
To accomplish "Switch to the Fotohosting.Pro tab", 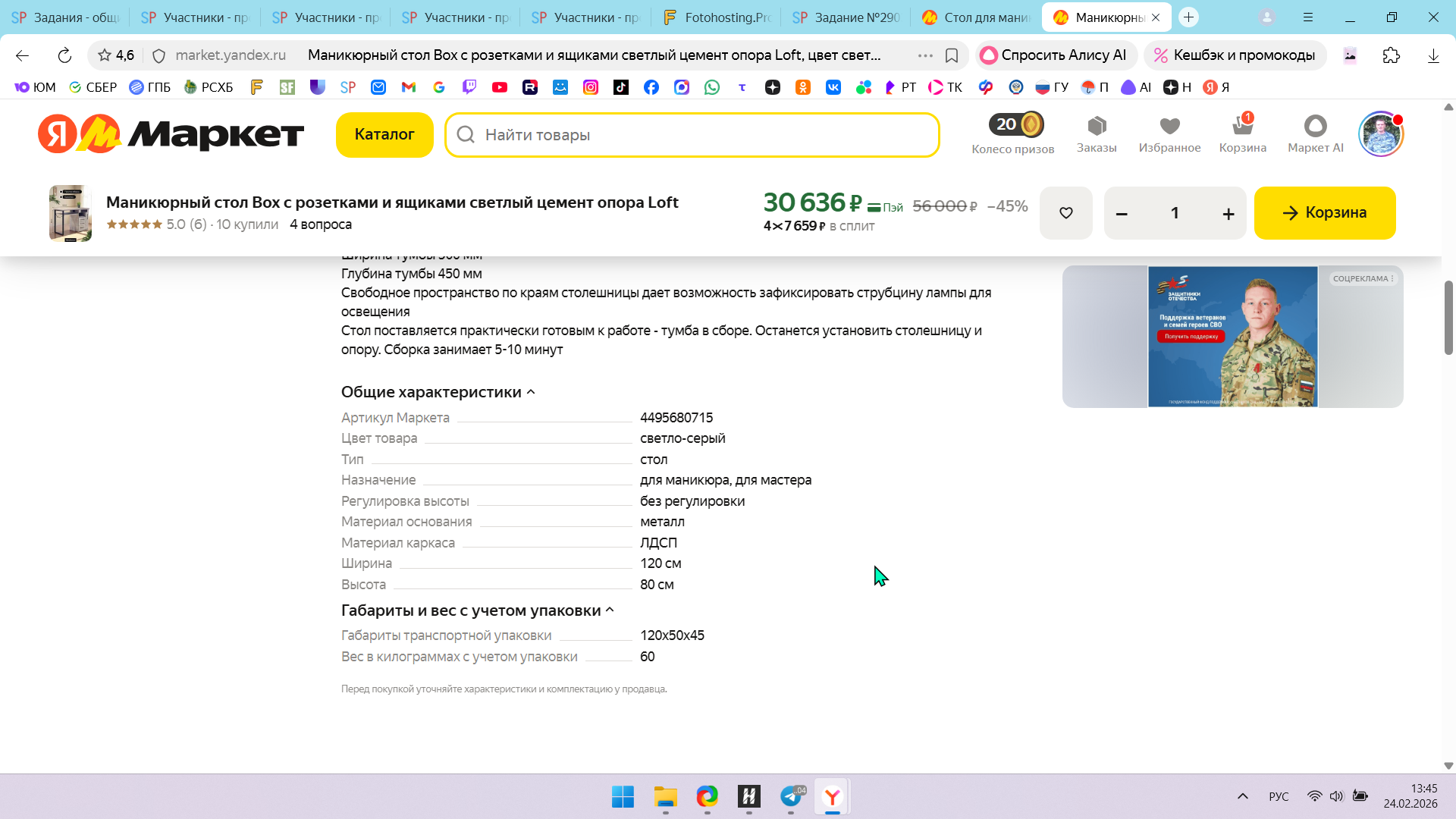I will pyautogui.click(x=716, y=17).
